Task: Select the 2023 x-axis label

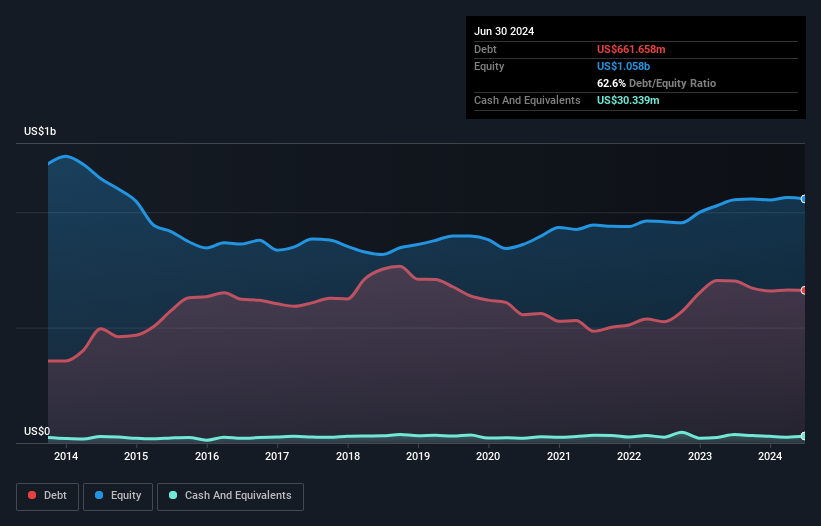Action: pos(700,456)
